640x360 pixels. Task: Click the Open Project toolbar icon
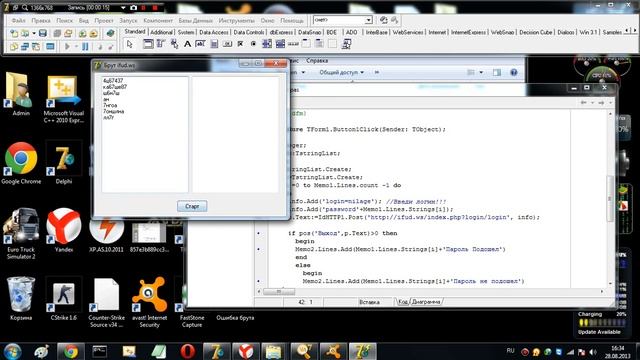68,33
